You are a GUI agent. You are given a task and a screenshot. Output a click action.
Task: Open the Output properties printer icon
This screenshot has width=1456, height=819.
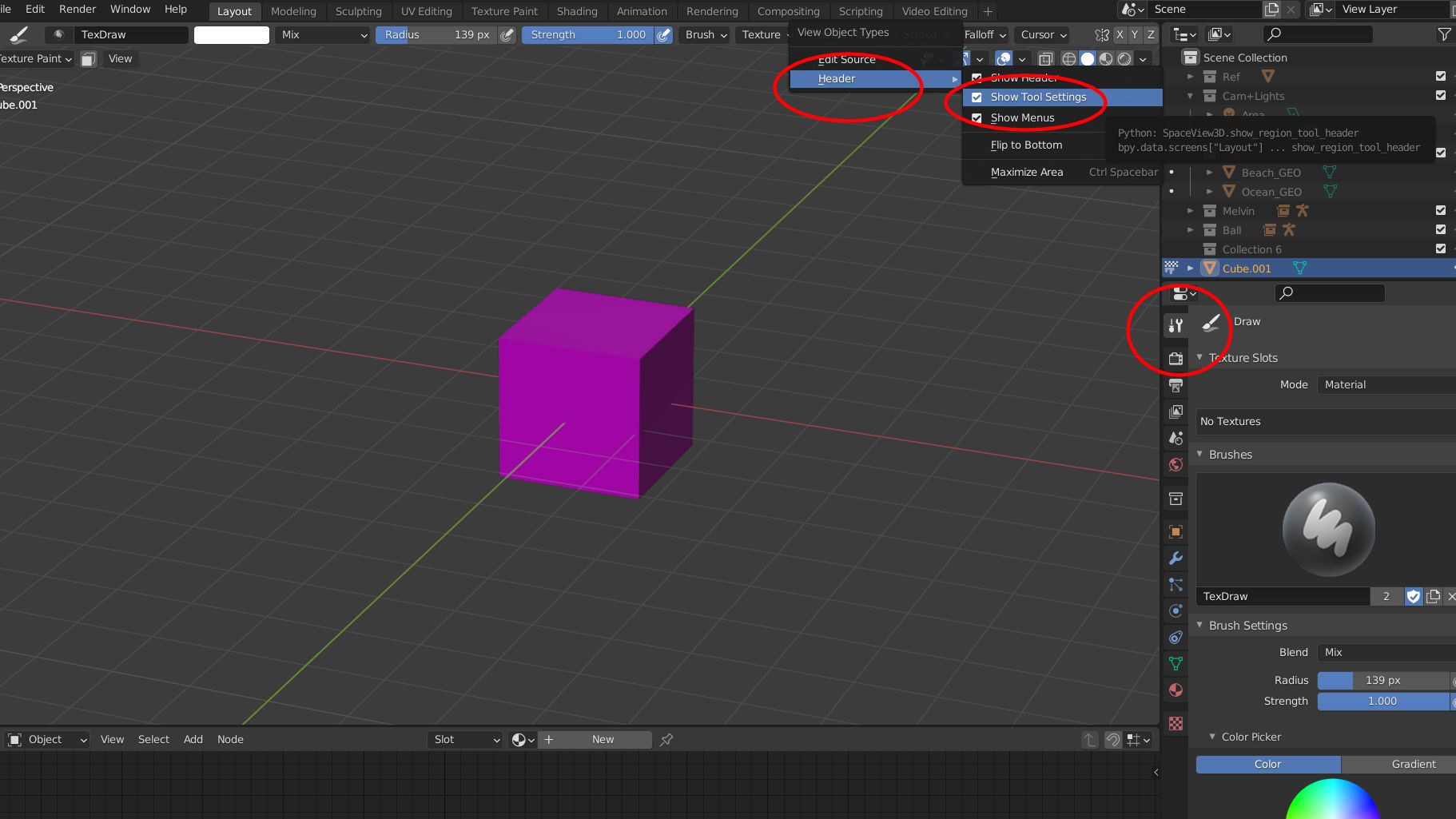[1175, 386]
